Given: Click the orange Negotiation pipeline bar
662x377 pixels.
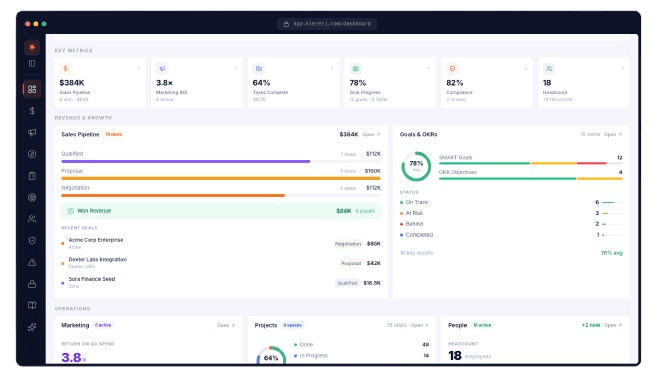Looking at the screenshot, I should tap(173, 195).
